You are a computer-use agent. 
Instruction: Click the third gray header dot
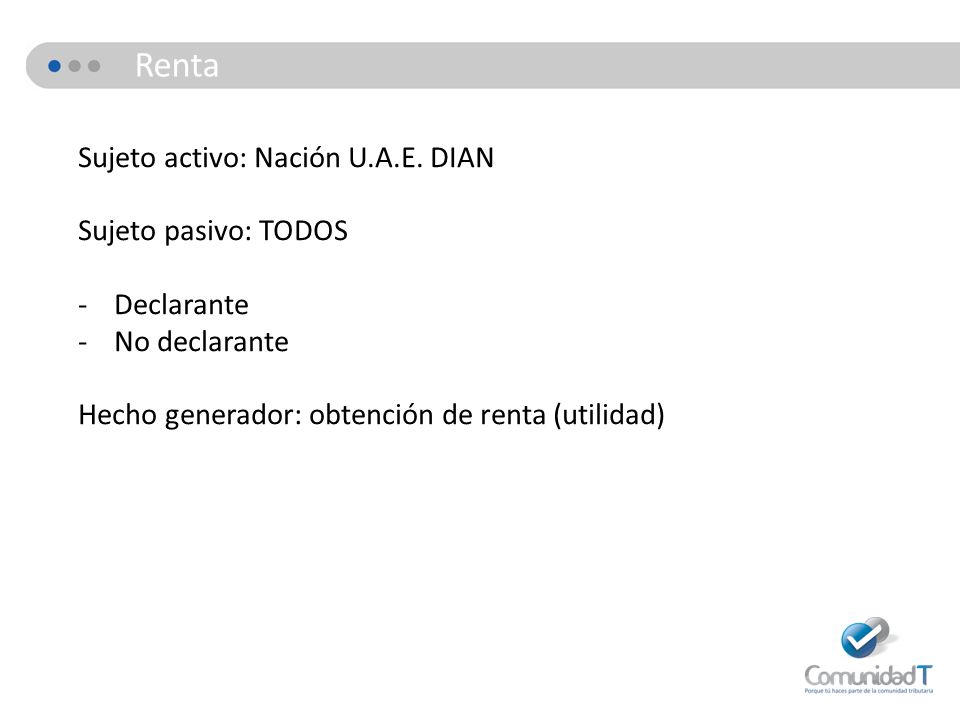(x=94, y=66)
